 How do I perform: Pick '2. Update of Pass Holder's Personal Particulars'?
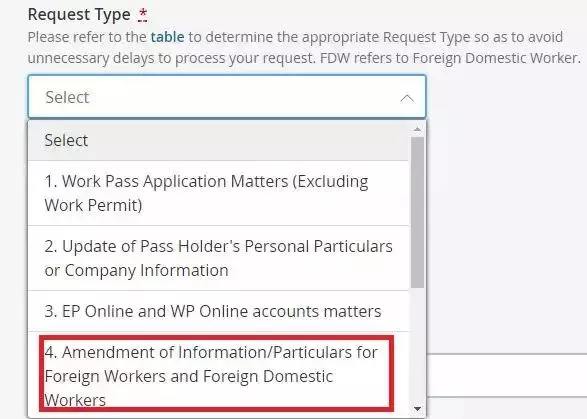point(218,258)
